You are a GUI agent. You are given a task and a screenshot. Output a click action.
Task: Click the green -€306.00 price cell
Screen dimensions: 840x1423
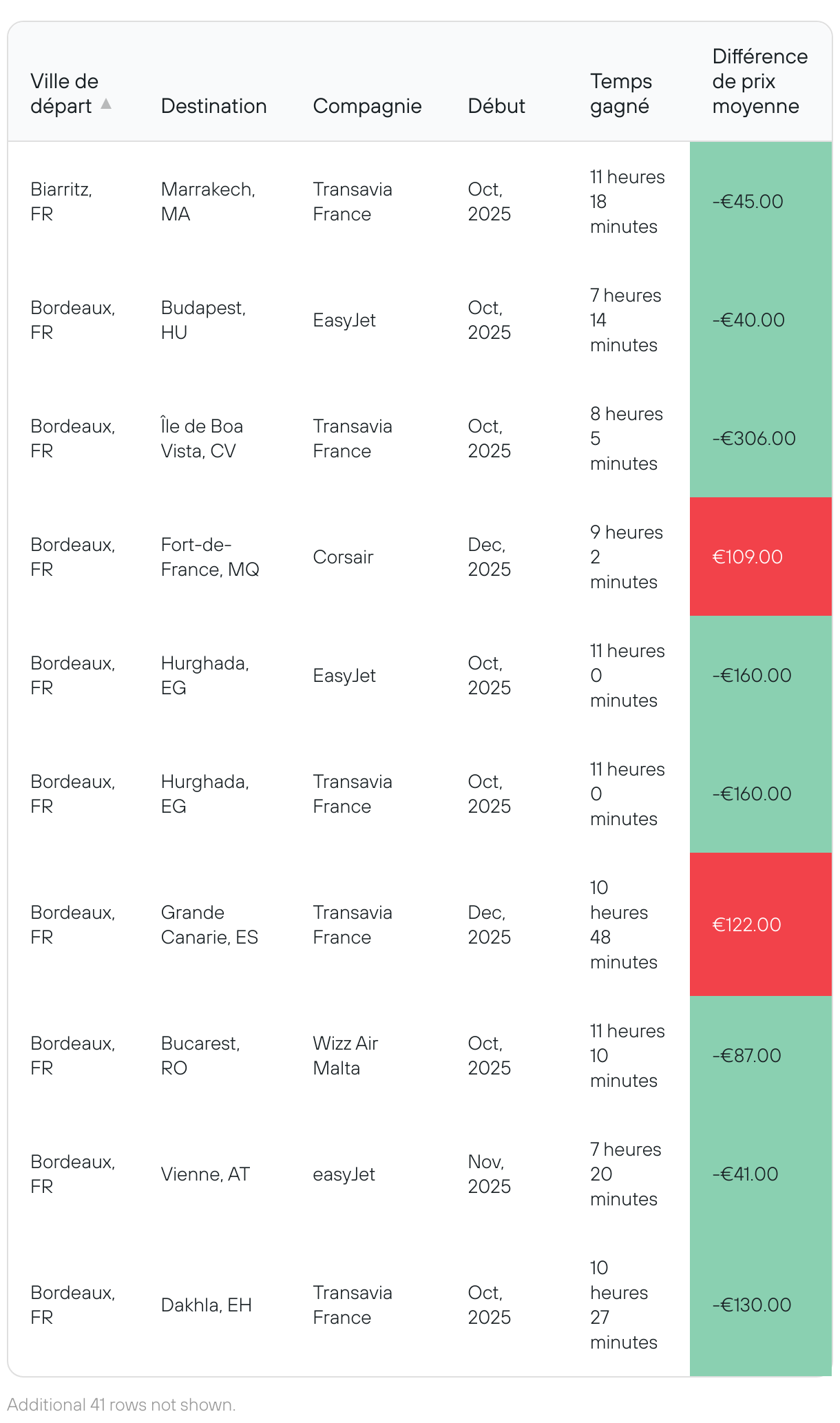(x=761, y=438)
